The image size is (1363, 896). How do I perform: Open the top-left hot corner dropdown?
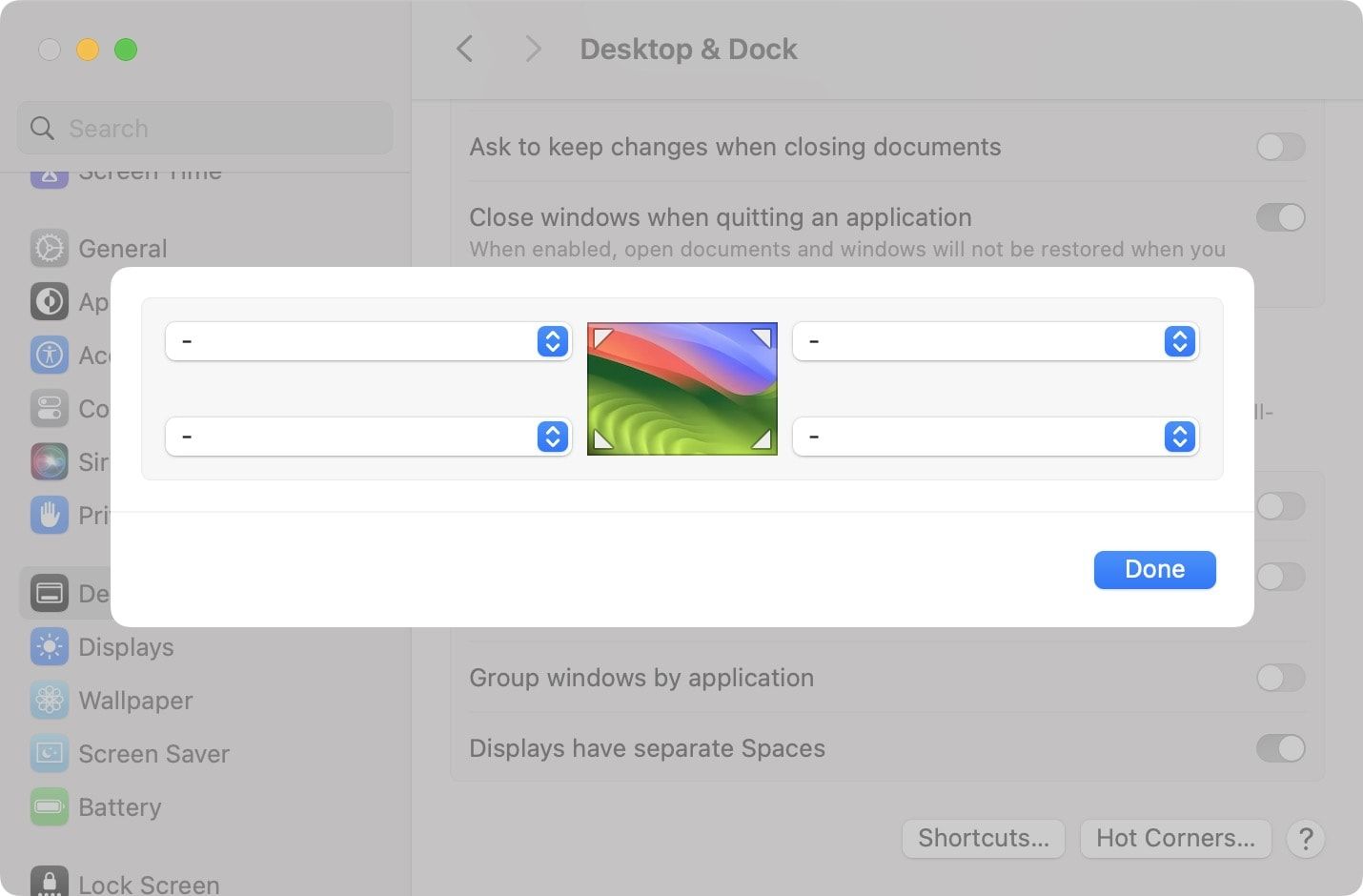point(368,341)
